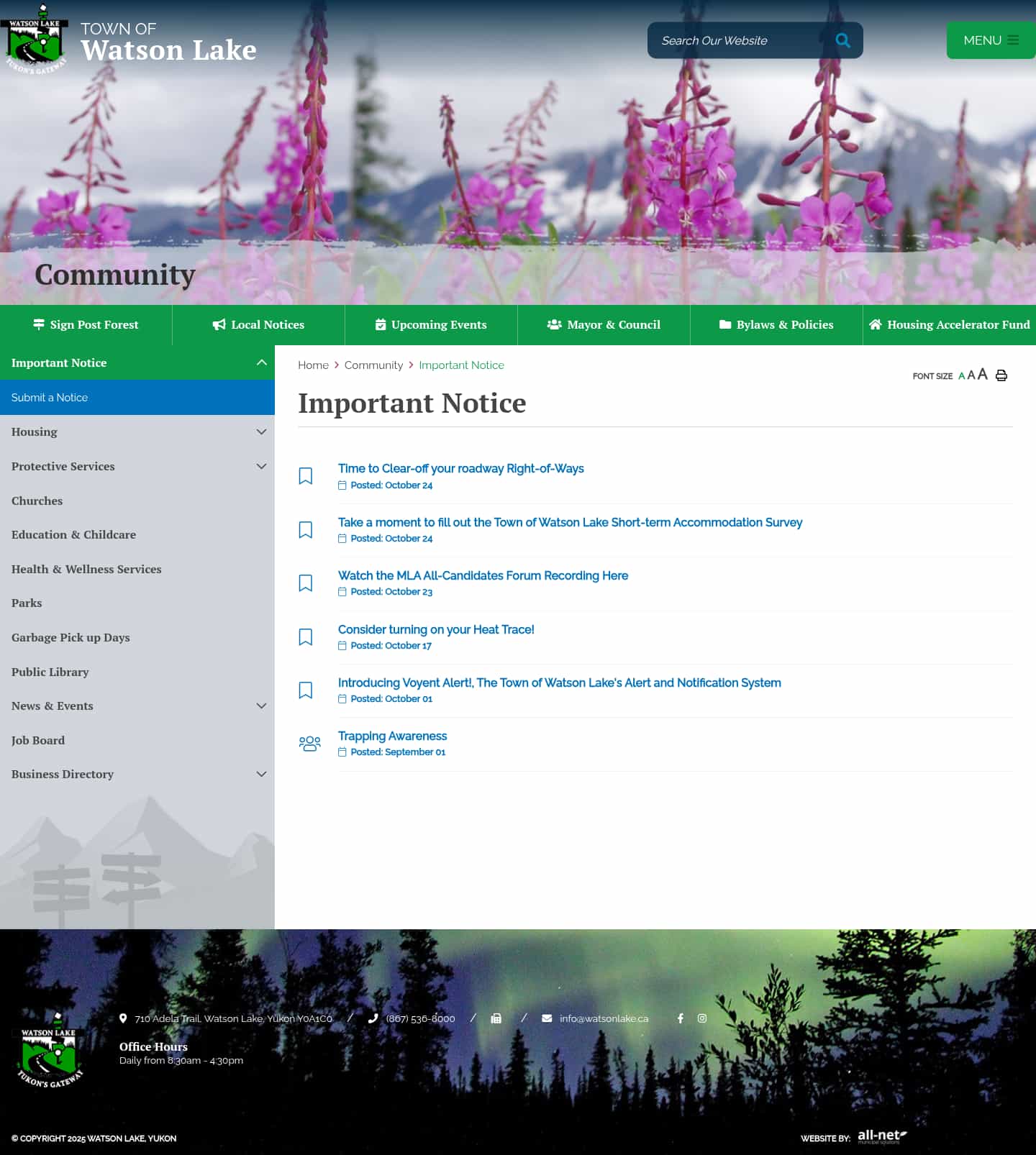Image resolution: width=1036 pixels, height=1155 pixels.
Task: Open Garbage Pick up Days item
Action: [137, 637]
